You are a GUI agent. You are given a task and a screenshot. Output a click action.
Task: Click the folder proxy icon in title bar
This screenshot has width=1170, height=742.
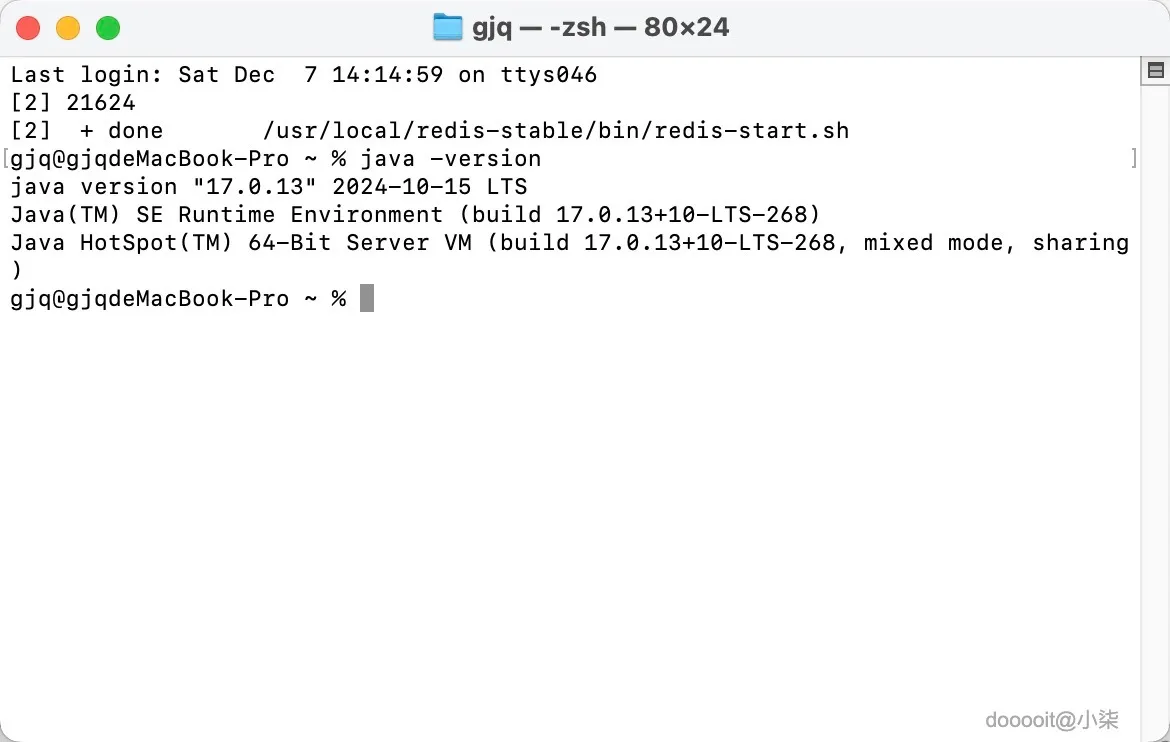447,27
